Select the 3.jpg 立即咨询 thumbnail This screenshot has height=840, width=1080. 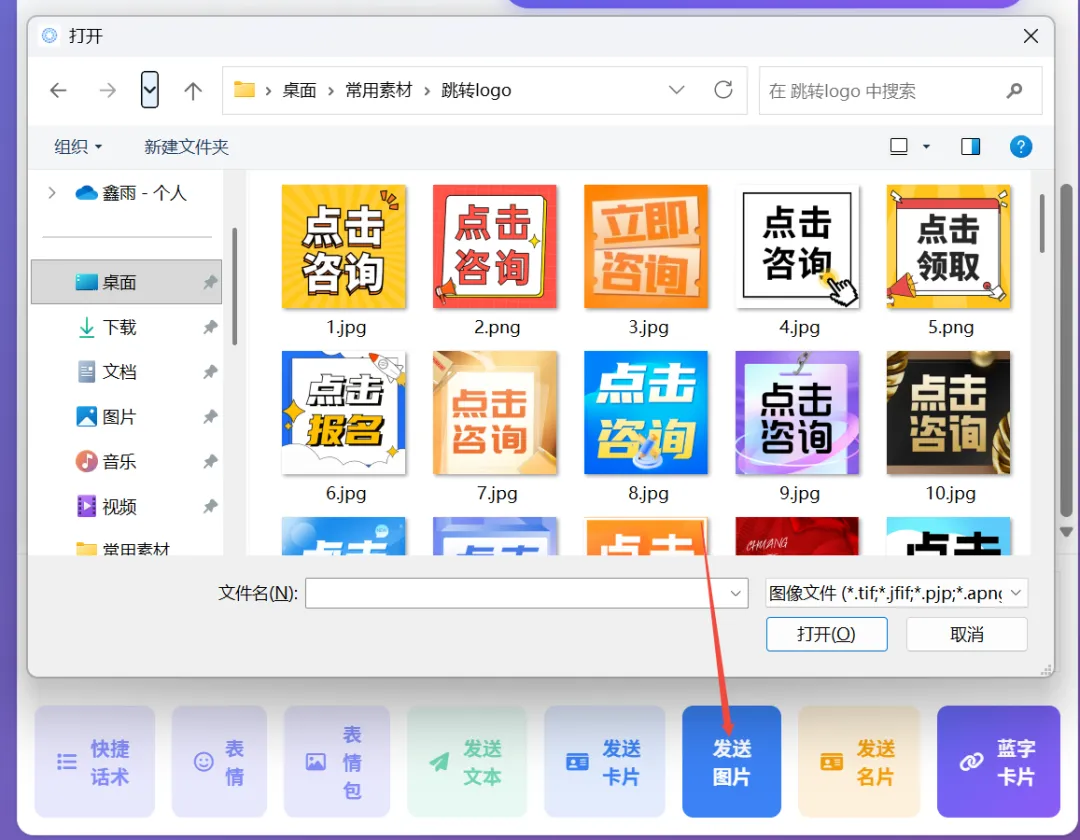[645, 247]
